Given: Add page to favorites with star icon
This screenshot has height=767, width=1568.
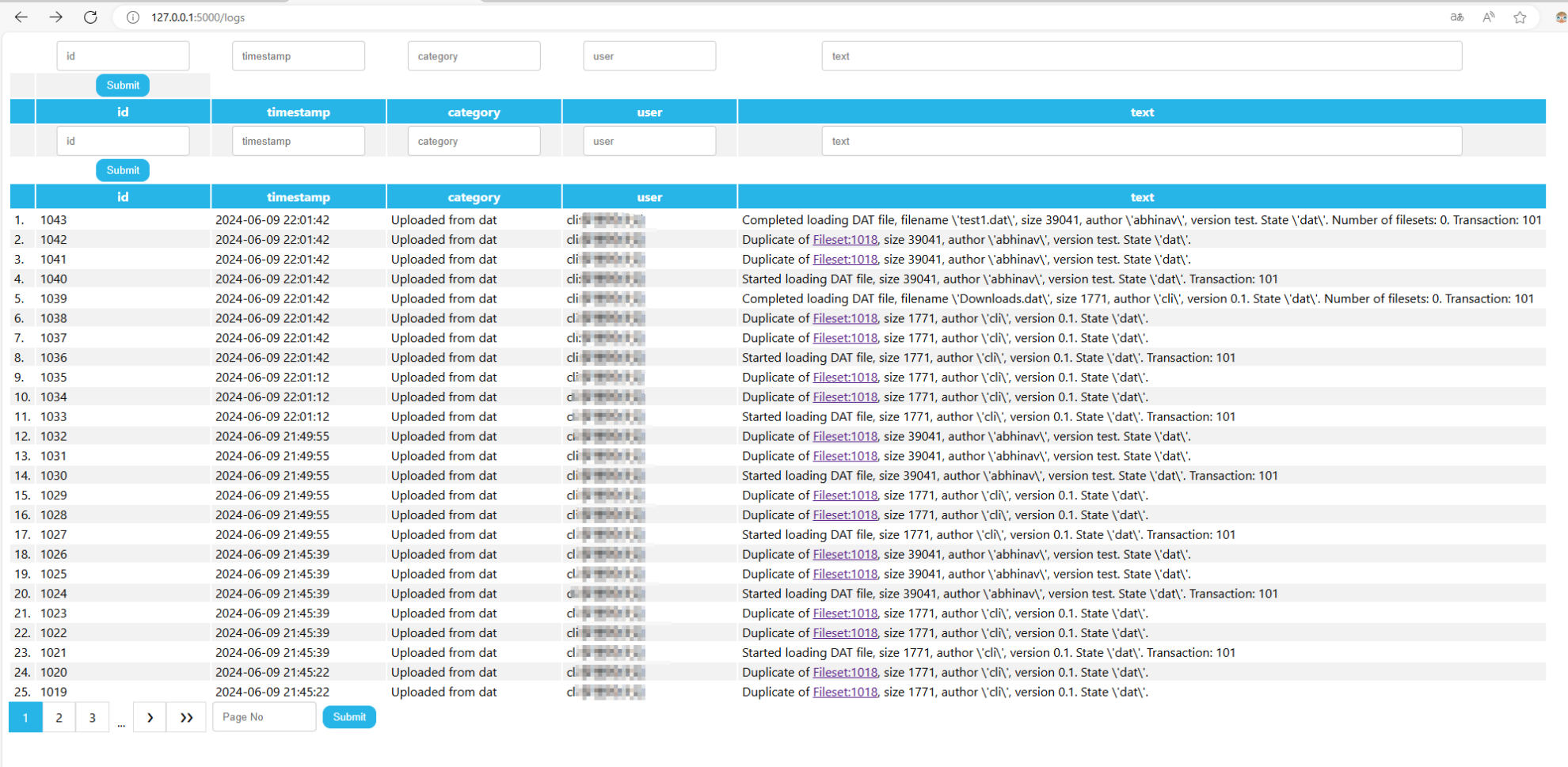Looking at the screenshot, I should tap(1520, 17).
